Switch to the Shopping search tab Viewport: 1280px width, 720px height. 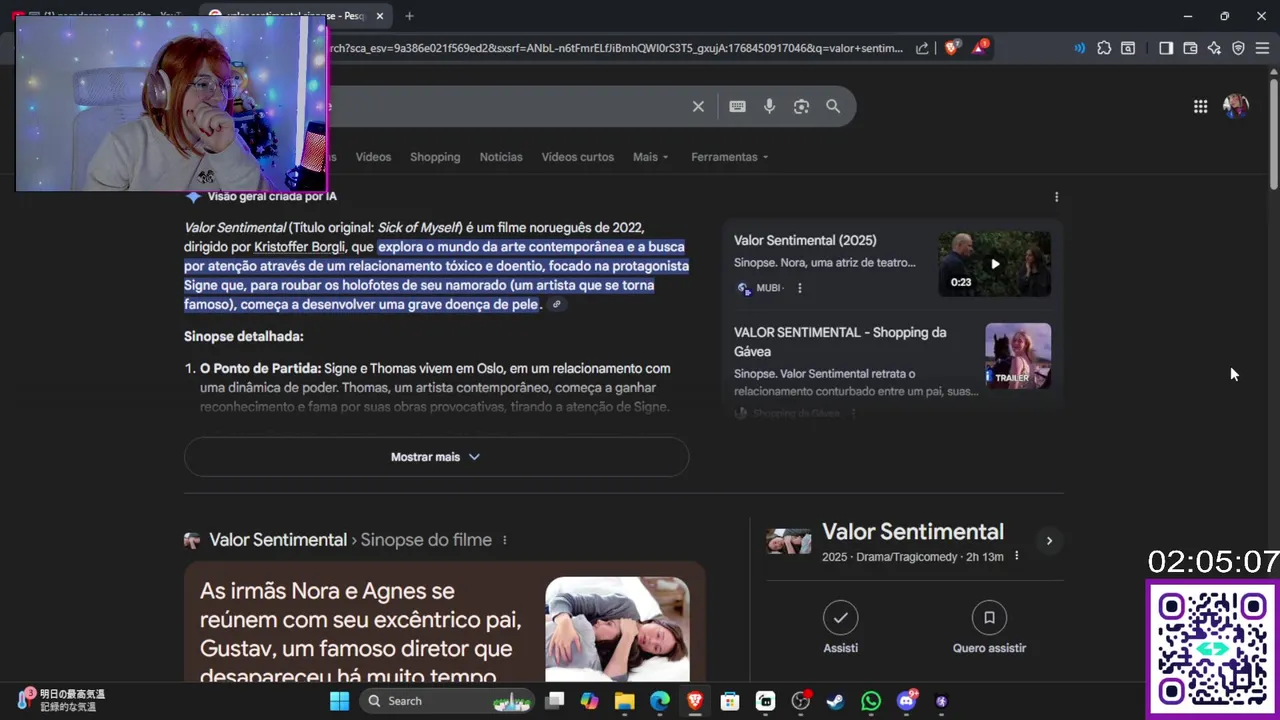tap(435, 157)
